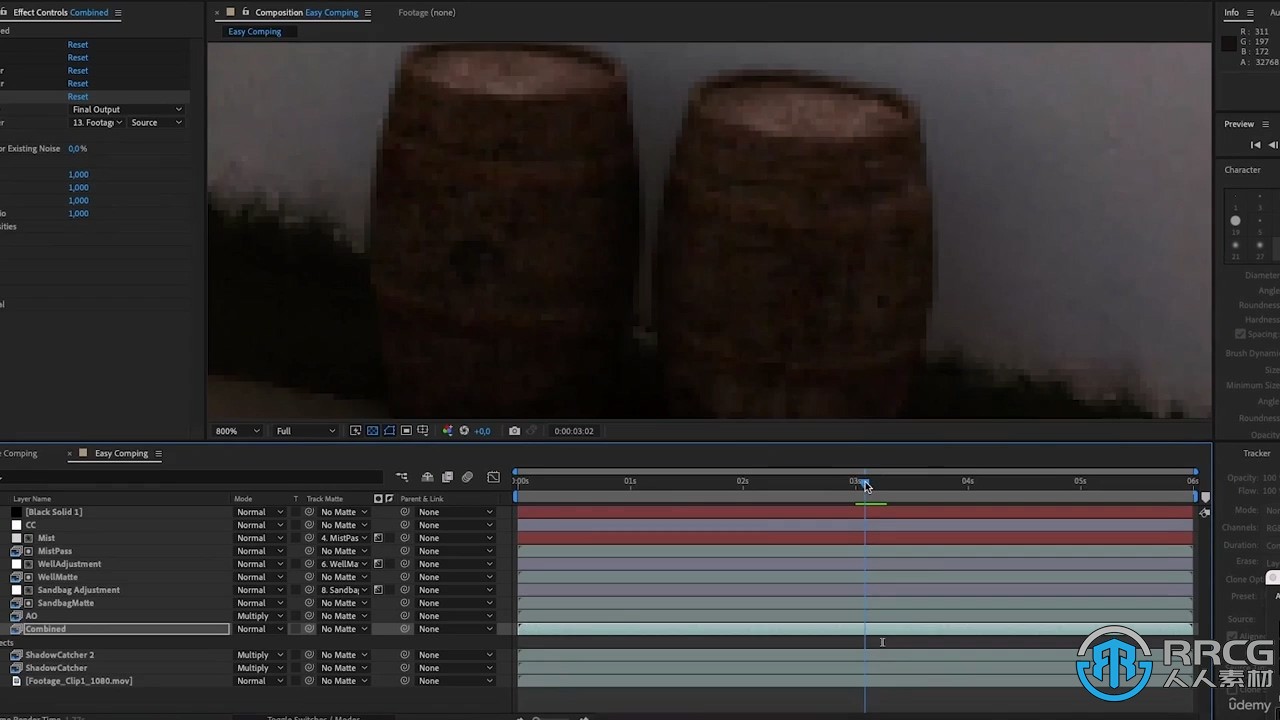
Task: Open the magnification 800% dropdown
Action: click(238, 431)
